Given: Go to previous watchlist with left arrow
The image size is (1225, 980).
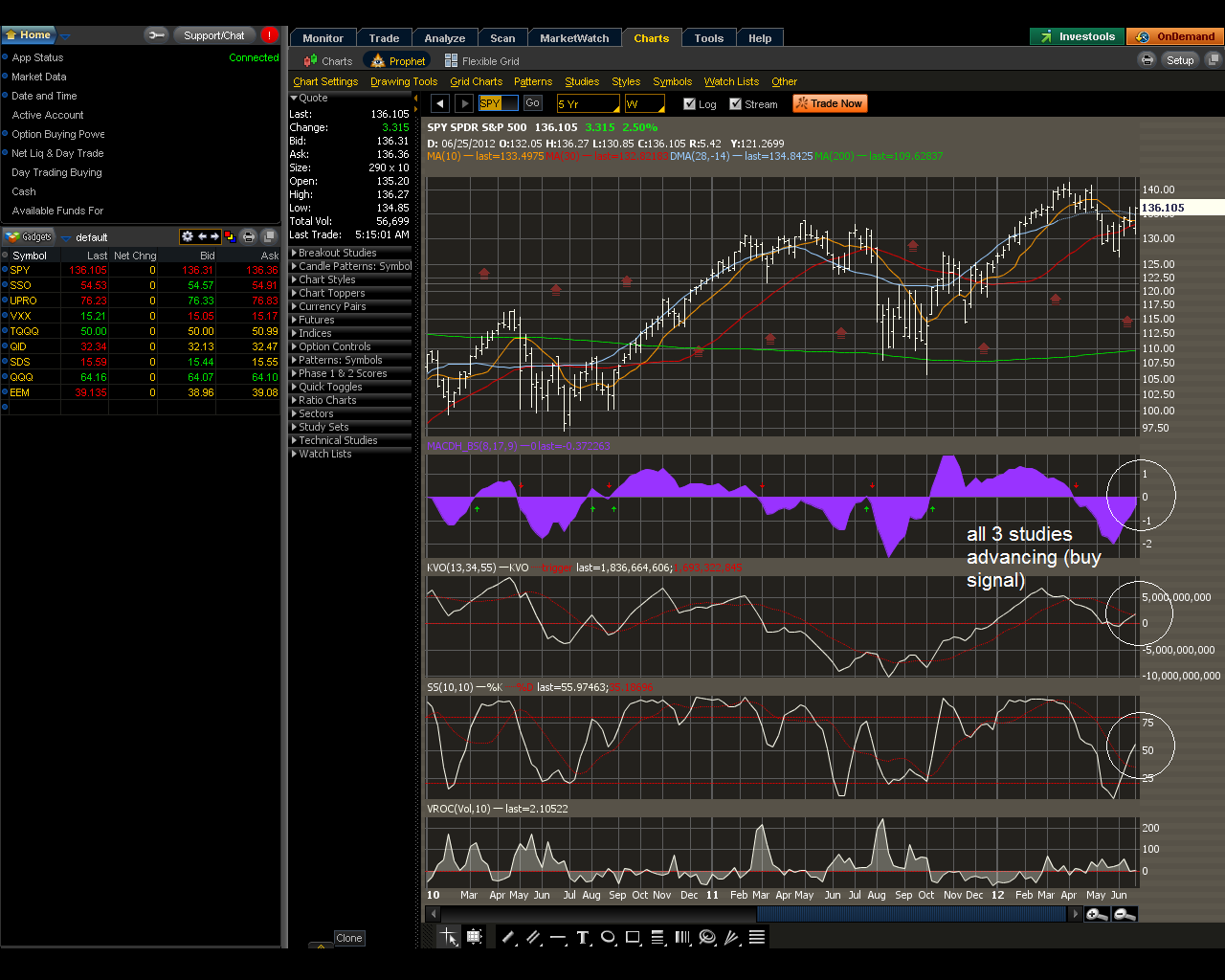Looking at the screenshot, I should coord(202,236).
